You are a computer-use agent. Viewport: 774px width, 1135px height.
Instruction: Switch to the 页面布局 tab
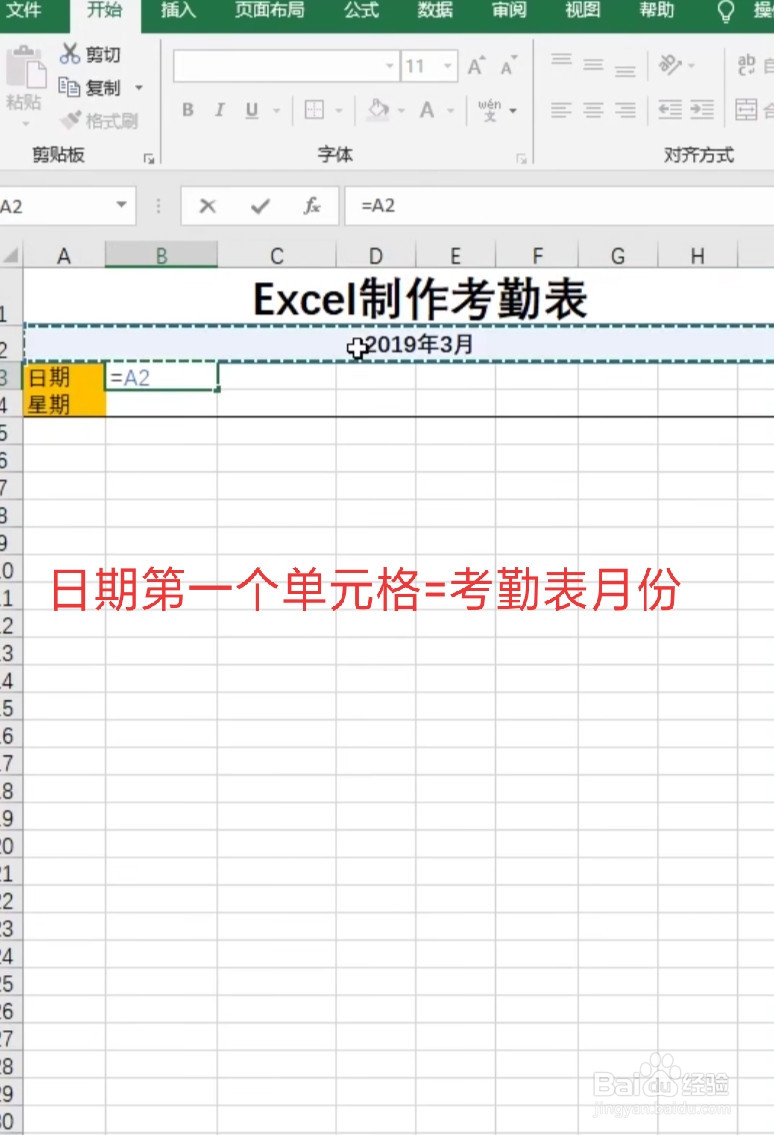click(x=269, y=10)
